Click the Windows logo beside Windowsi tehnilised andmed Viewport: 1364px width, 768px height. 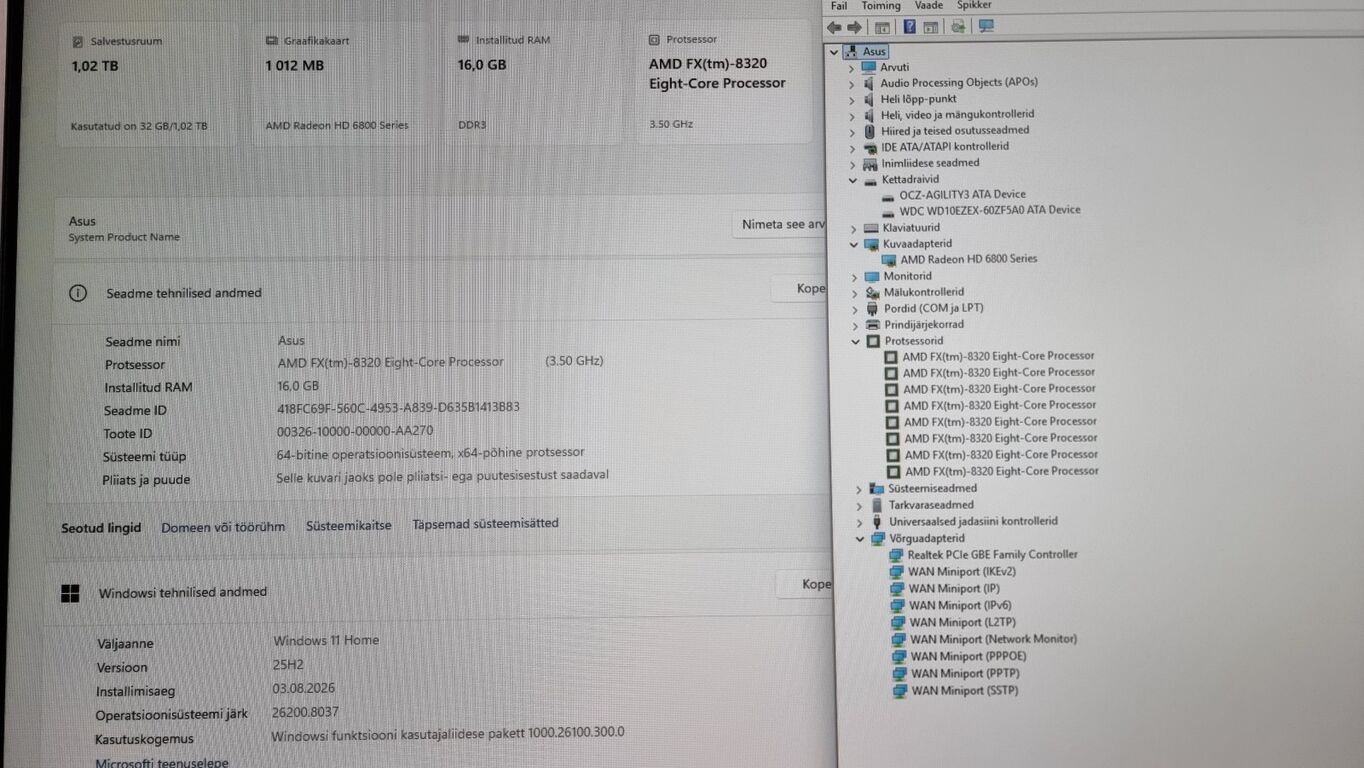click(x=70, y=594)
